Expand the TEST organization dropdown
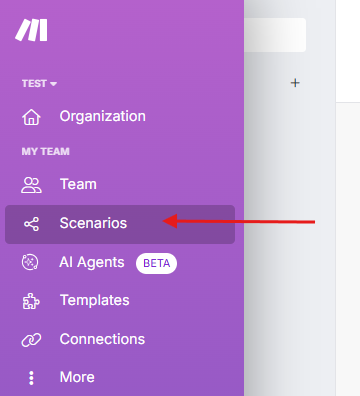This screenshot has width=360, height=396. [39, 83]
